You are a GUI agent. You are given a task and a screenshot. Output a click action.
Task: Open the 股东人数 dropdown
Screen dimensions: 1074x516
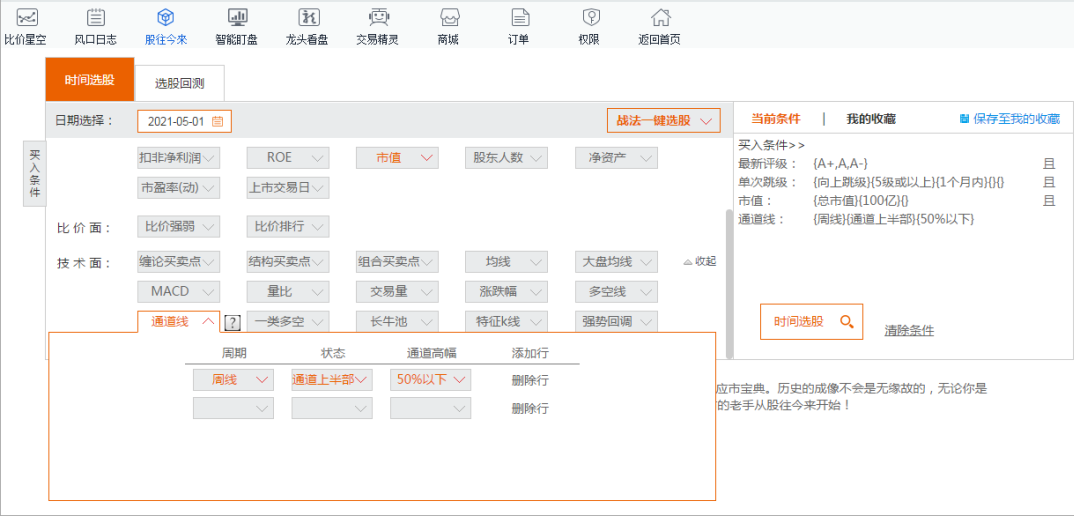coord(506,158)
